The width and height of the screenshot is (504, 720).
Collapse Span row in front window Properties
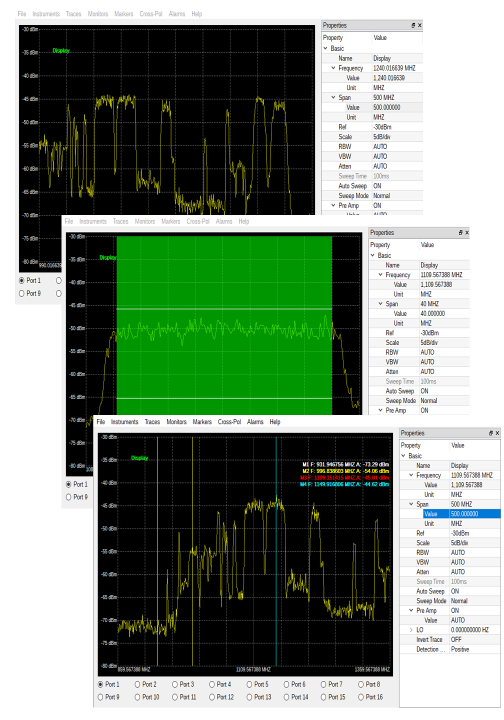411,504
